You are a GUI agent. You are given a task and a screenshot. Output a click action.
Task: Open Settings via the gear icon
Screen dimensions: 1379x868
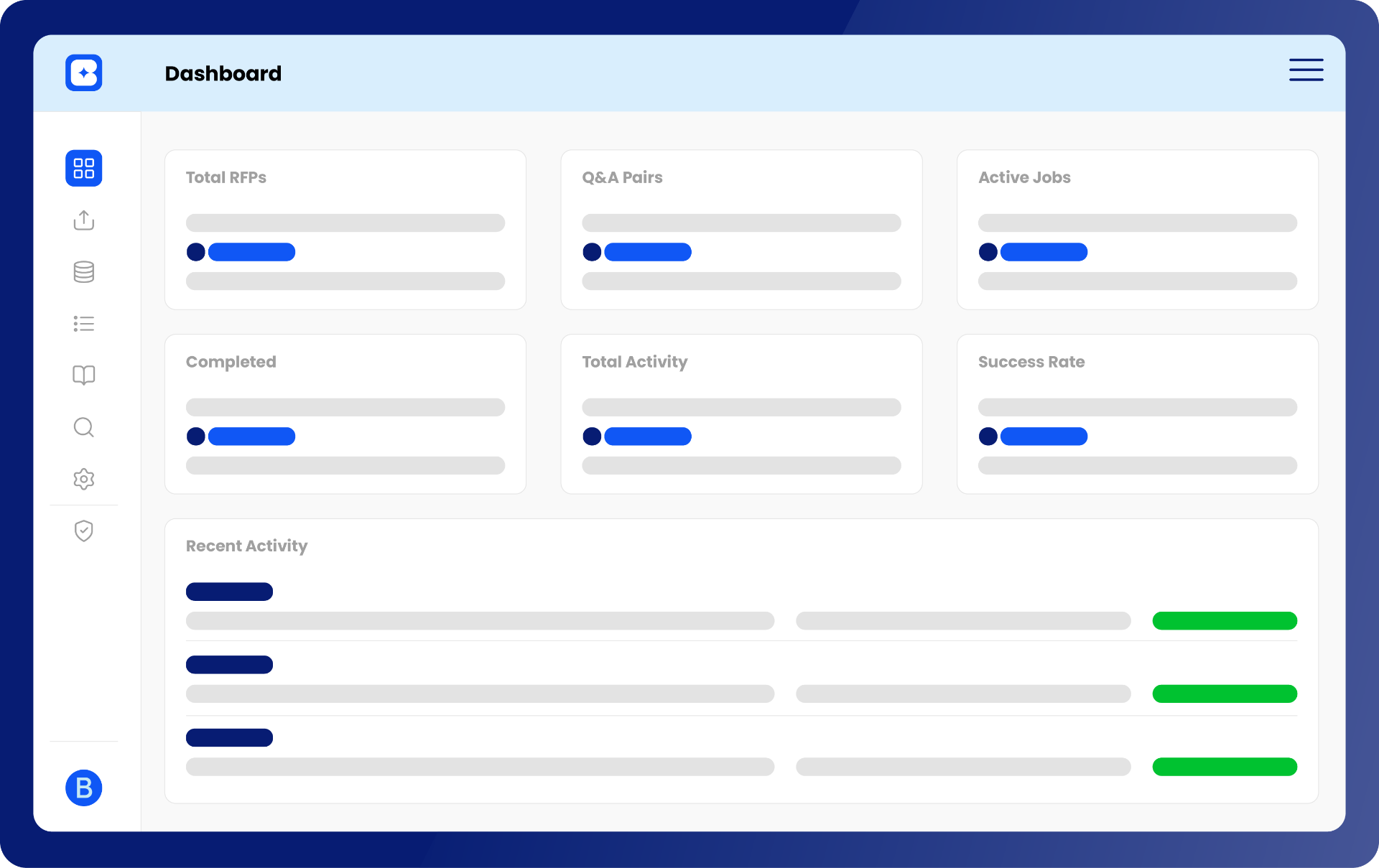(x=83, y=479)
